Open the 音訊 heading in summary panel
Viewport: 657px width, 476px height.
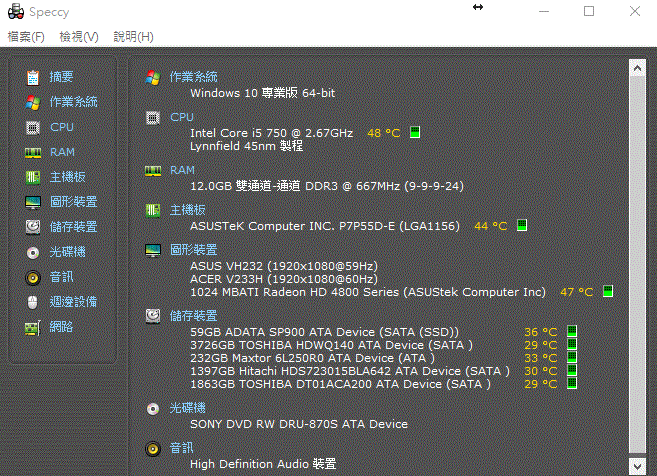[181, 448]
